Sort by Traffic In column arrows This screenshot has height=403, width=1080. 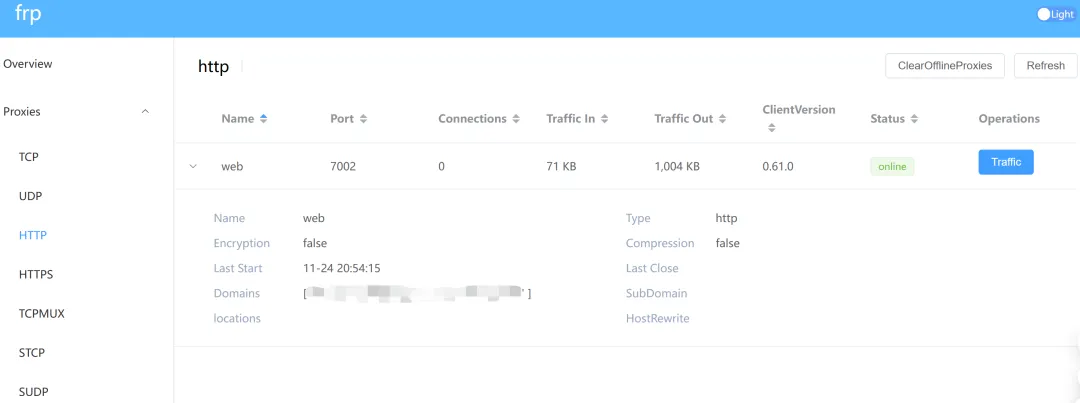point(604,119)
